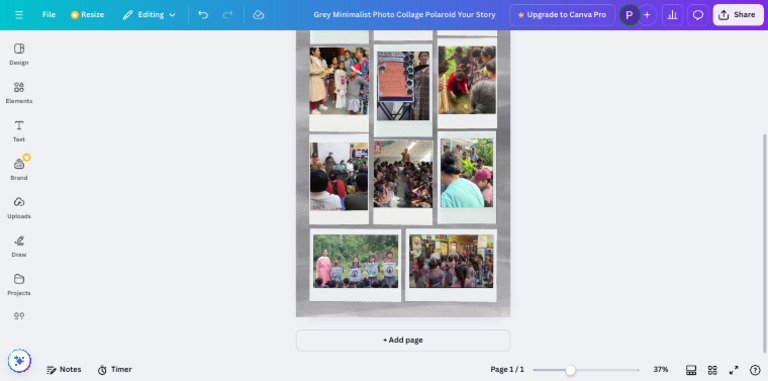Open the Elements panel
Screen dimensions: 768x381
point(19,93)
